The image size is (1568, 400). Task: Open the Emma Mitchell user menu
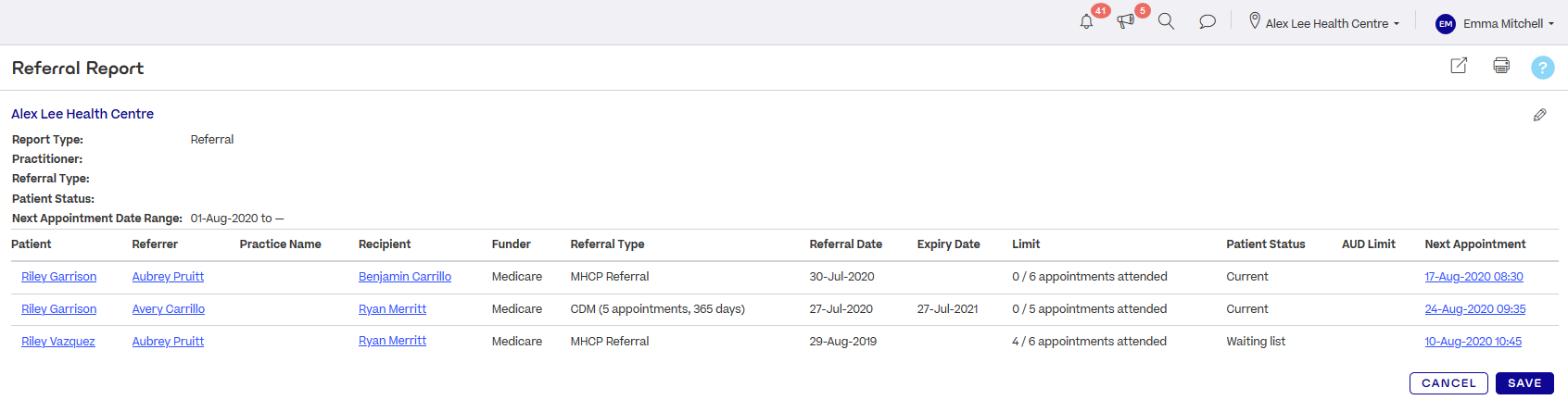tap(1508, 23)
